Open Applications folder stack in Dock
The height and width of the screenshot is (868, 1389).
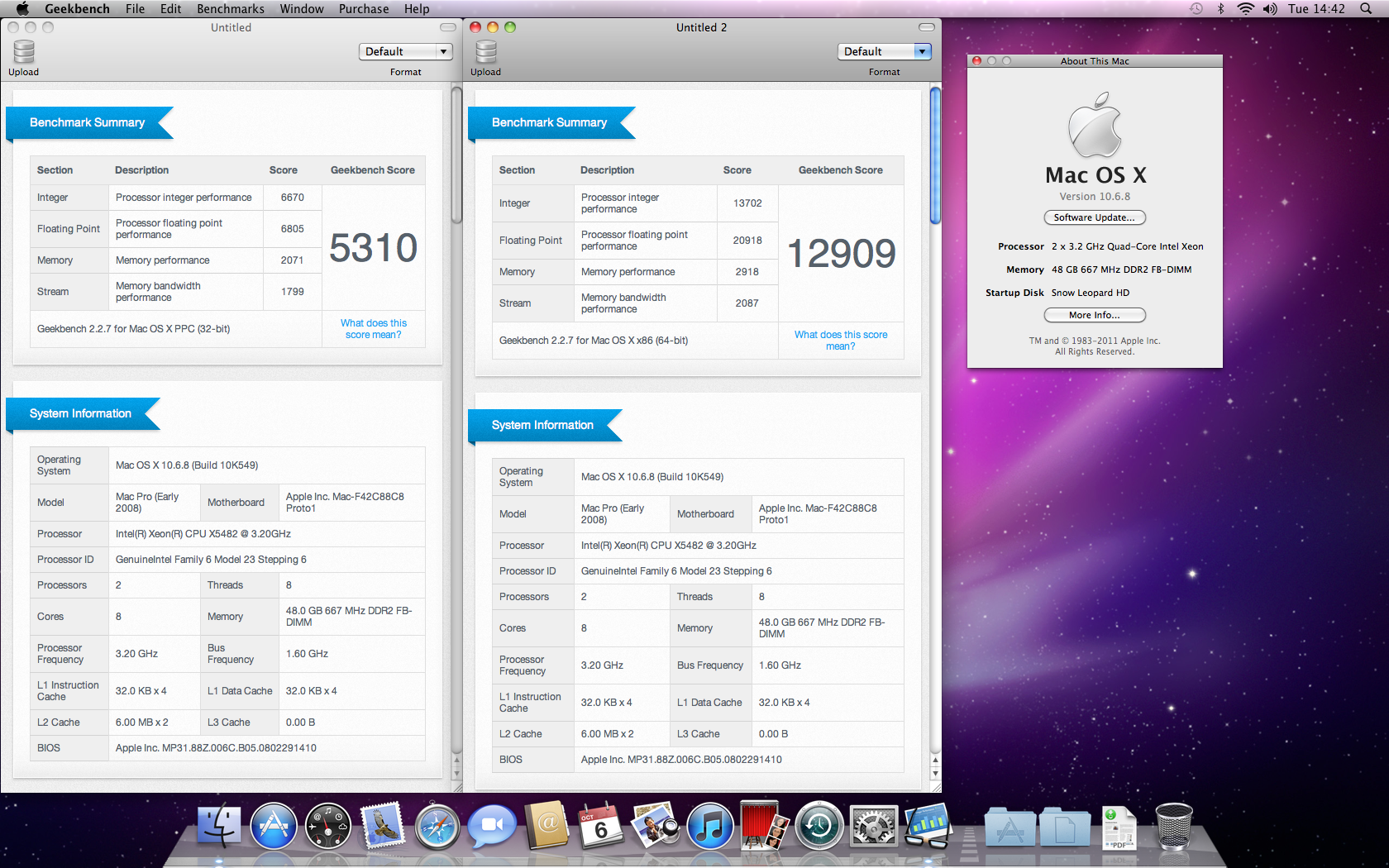coord(1010,828)
